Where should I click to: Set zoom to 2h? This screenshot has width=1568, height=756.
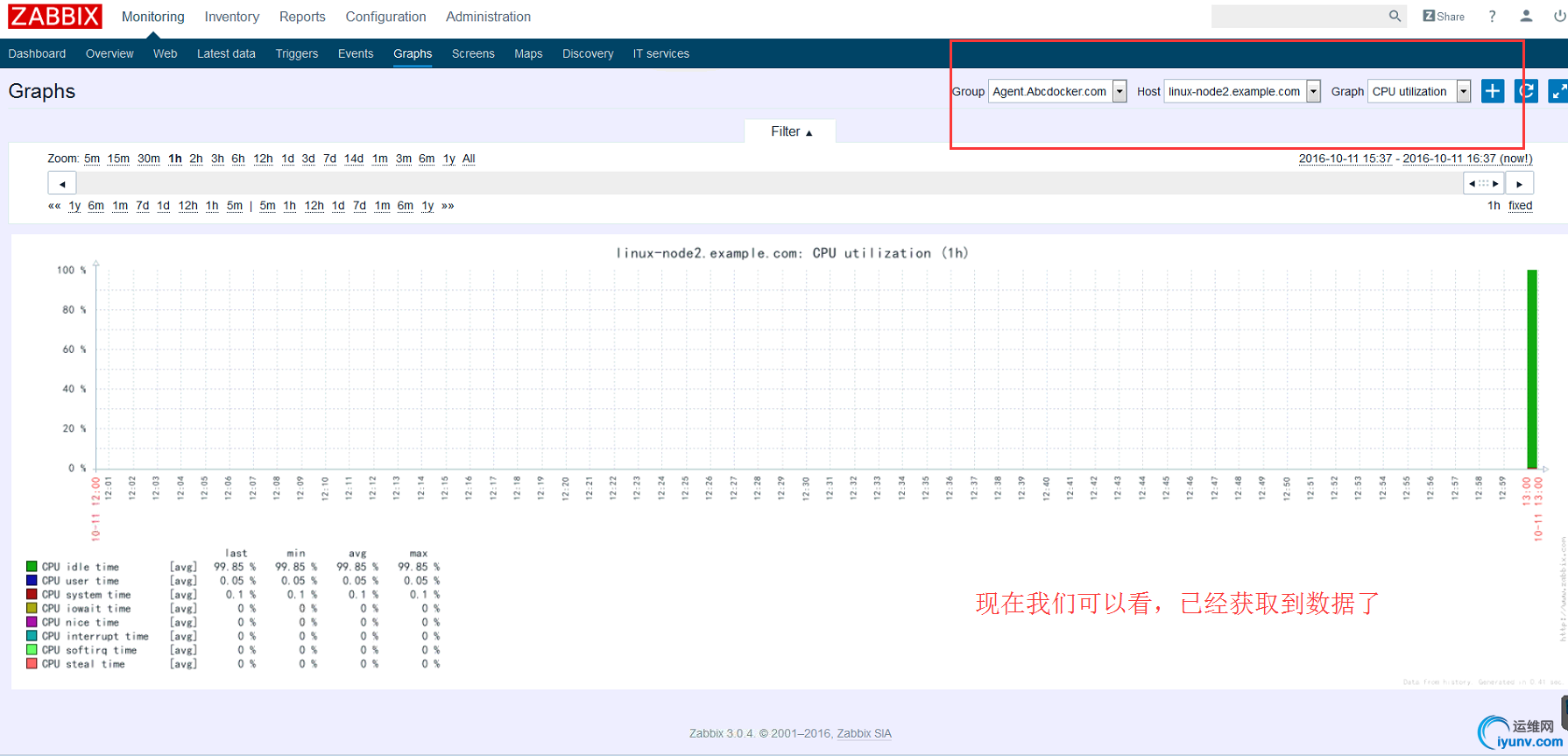195,159
